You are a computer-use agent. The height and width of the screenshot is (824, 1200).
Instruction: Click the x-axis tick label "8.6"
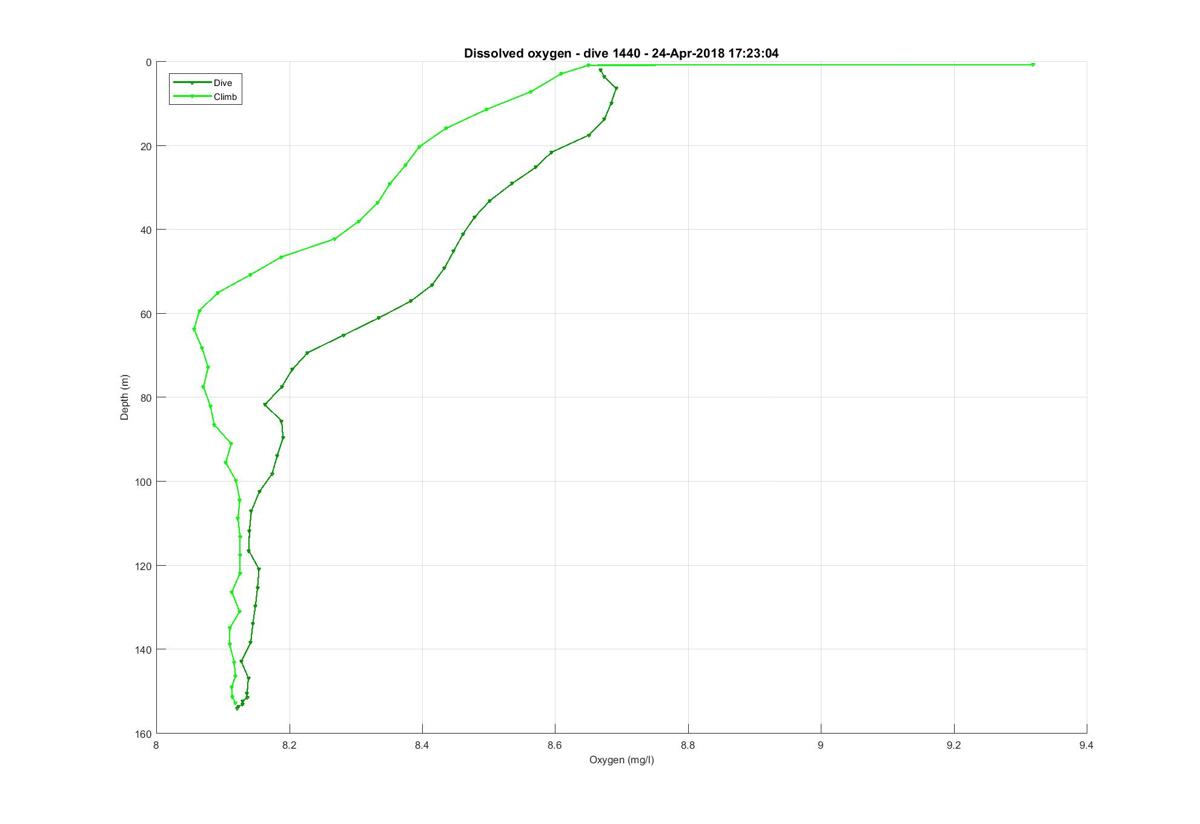(x=555, y=745)
